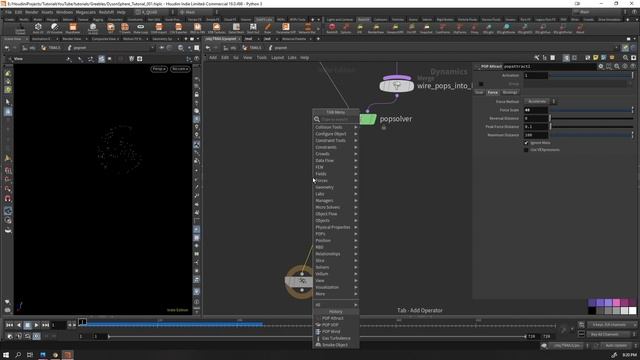Add a new pane tab beside Material Palette
Viewport: 640px width, 360px height.
pyautogui.click(x=318, y=39)
